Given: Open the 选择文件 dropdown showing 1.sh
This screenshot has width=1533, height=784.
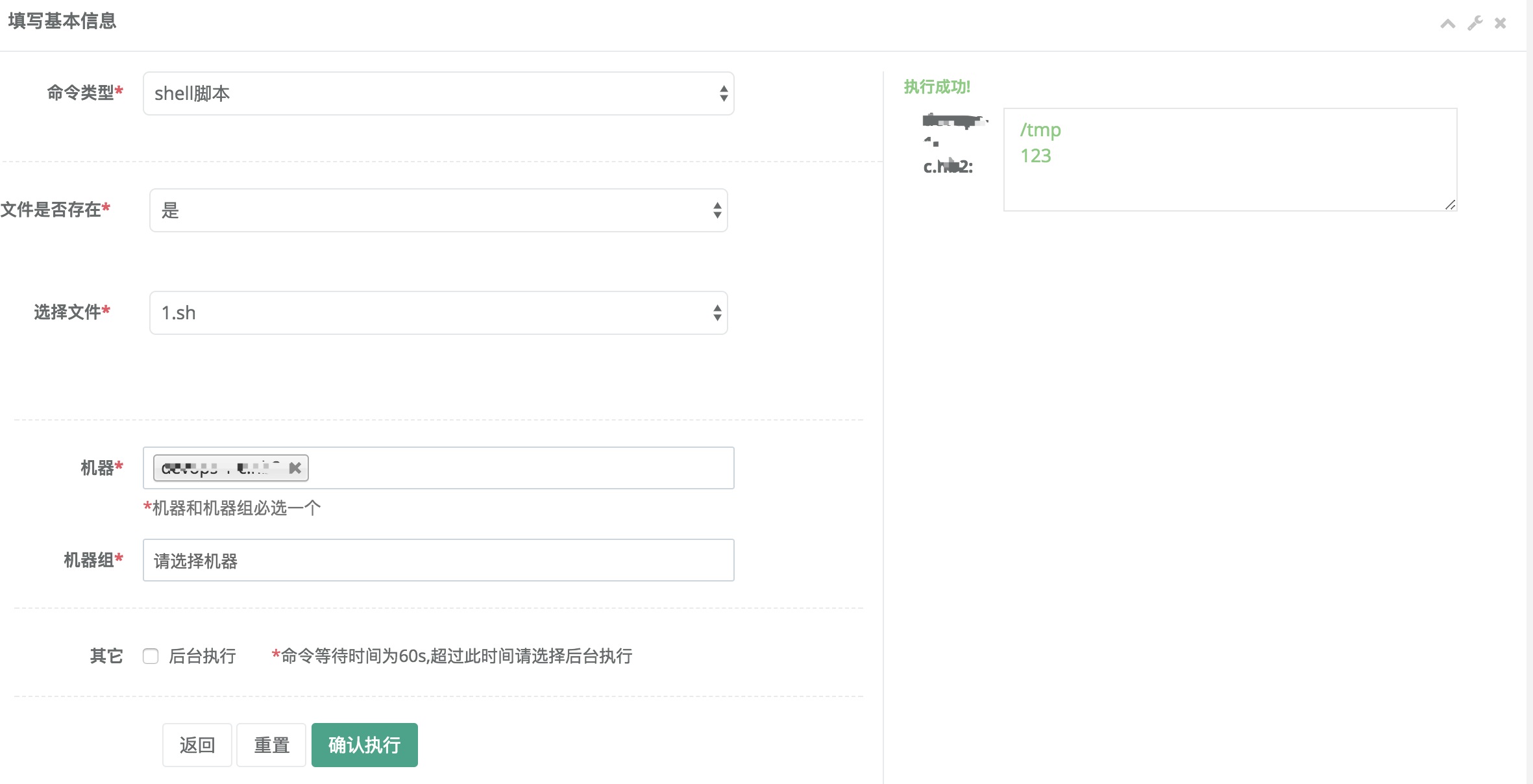Looking at the screenshot, I should click(439, 313).
